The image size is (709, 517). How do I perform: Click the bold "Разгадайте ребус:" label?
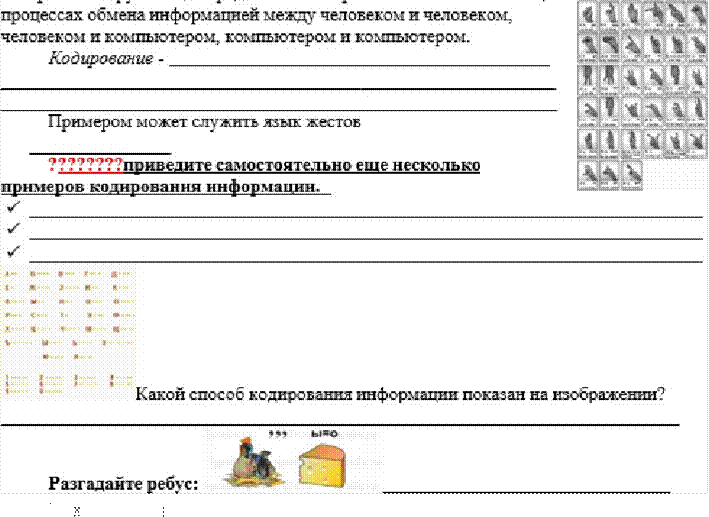pos(123,484)
